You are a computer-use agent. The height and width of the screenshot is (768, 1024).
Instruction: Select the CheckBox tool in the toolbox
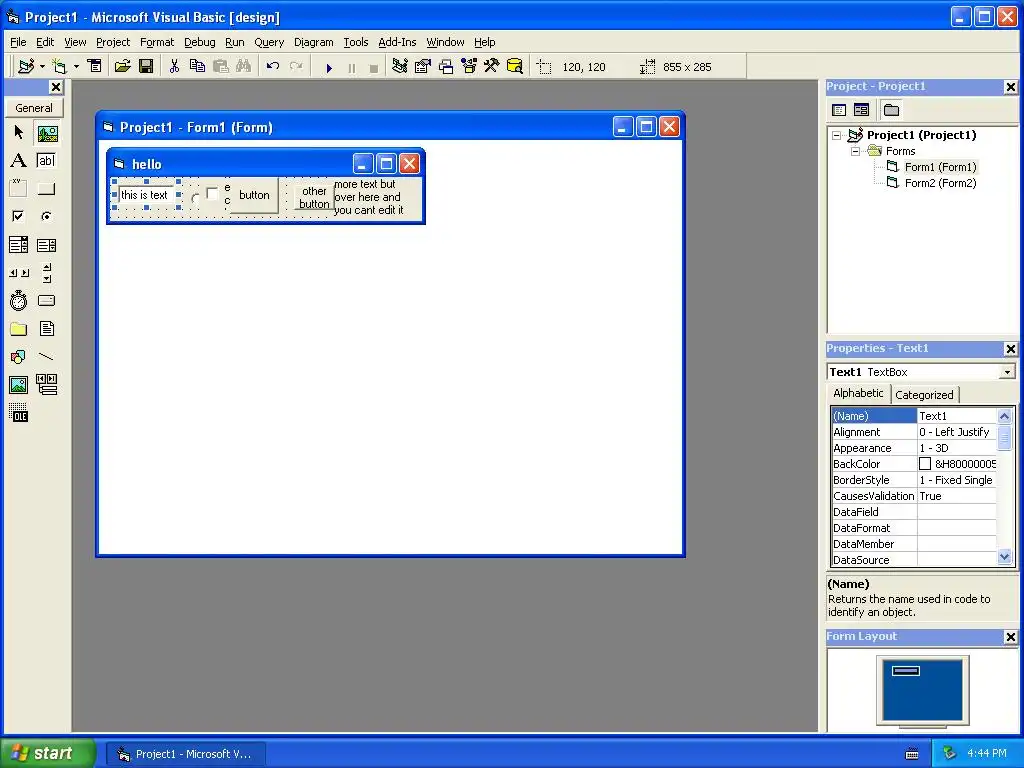pyautogui.click(x=18, y=216)
